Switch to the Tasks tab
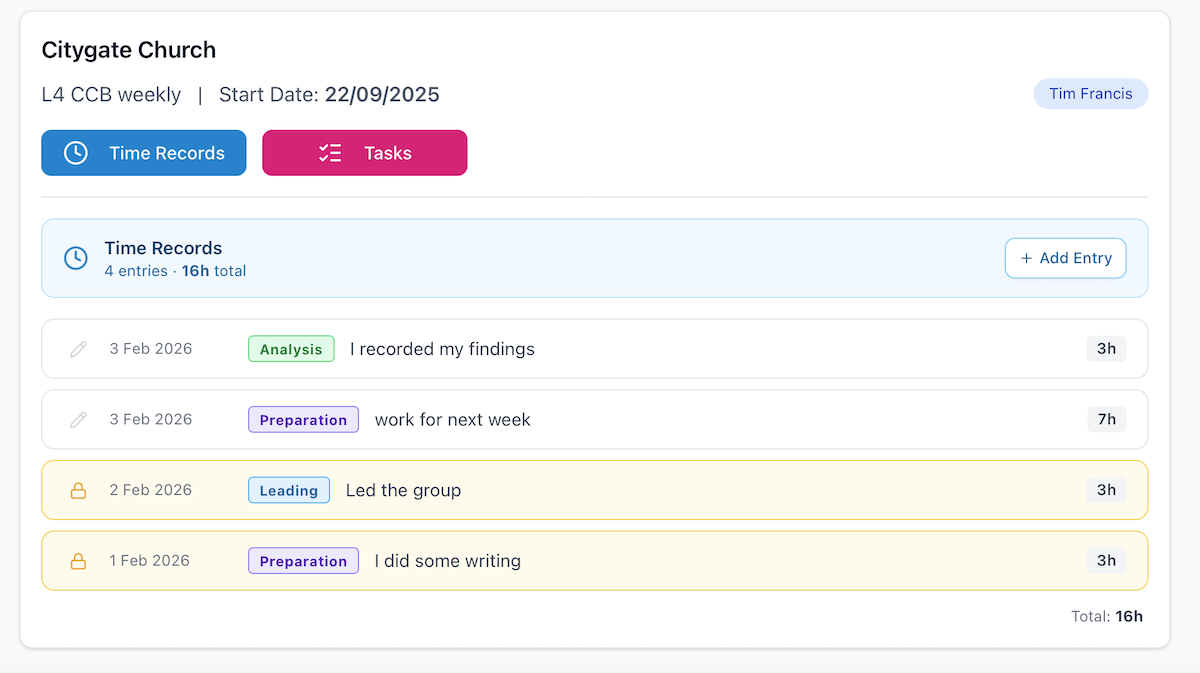The height and width of the screenshot is (673, 1200). [364, 153]
